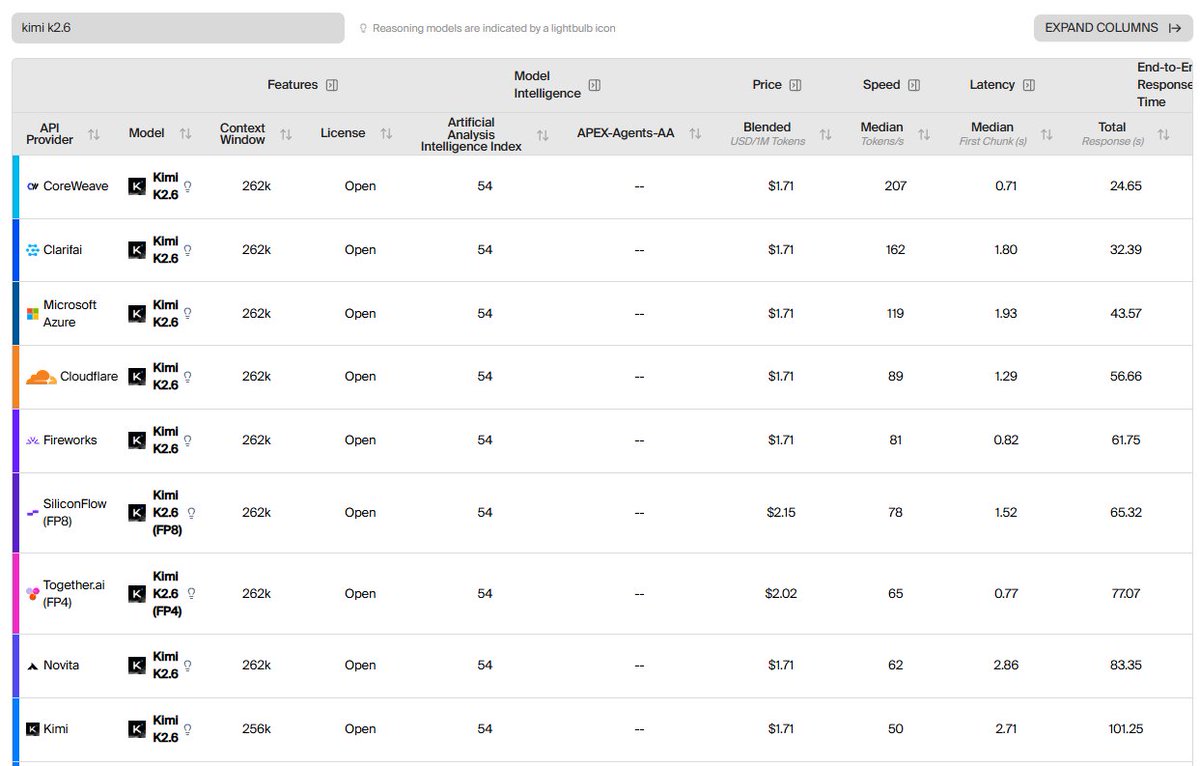
Task: Click the Model Intelligence group header
Action: (x=547, y=85)
